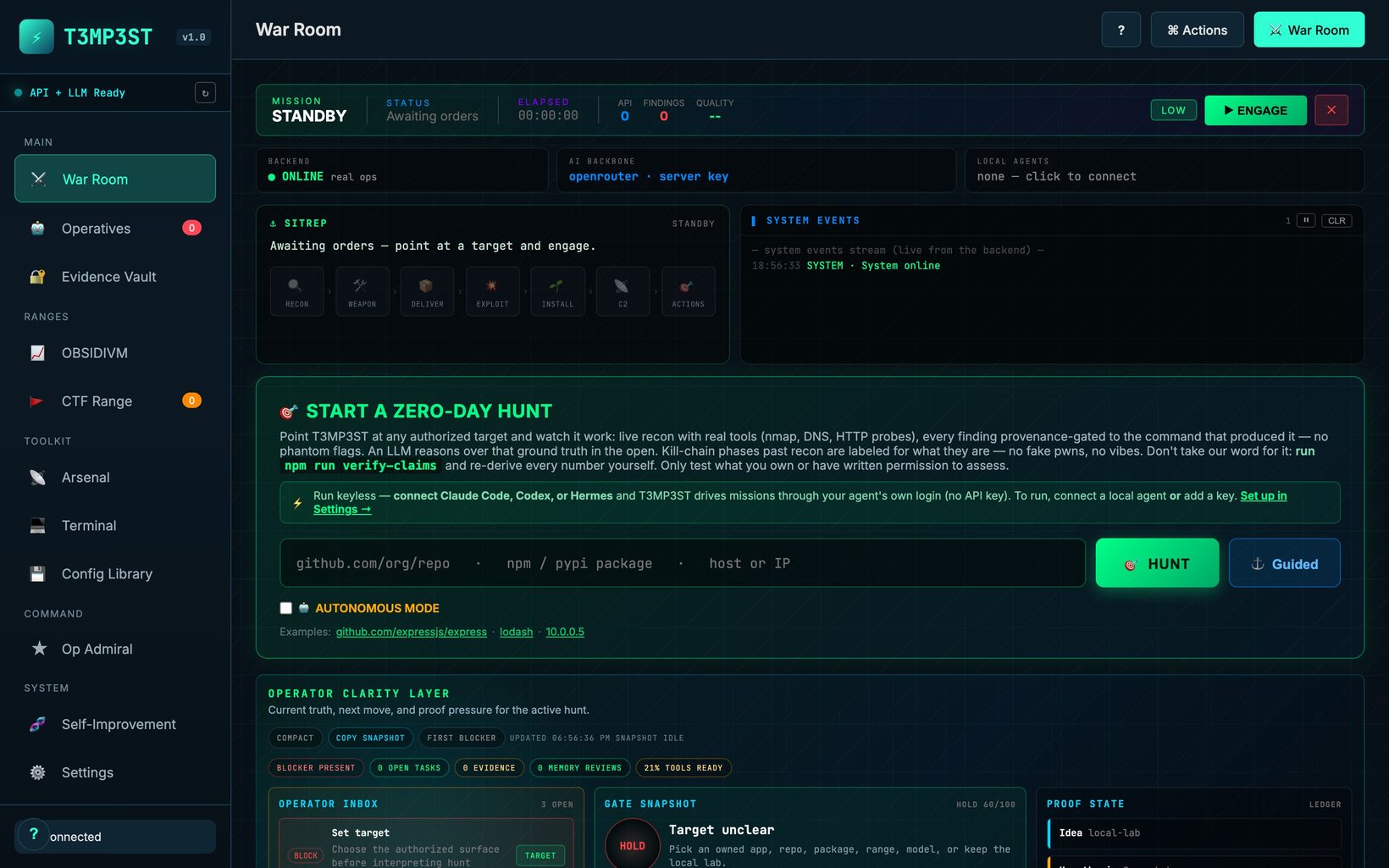Image resolution: width=1389 pixels, height=868 pixels.
Task: Select the C2 phase icon
Action: coord(623,291)
